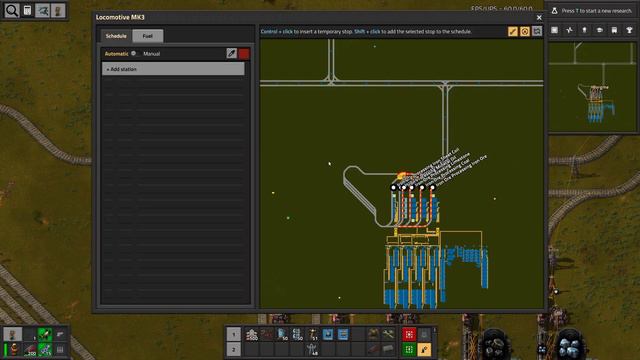Click the red deconstruction planner shortcut
Viewport: 640px width, 360px height.
[x=409, y=334]
